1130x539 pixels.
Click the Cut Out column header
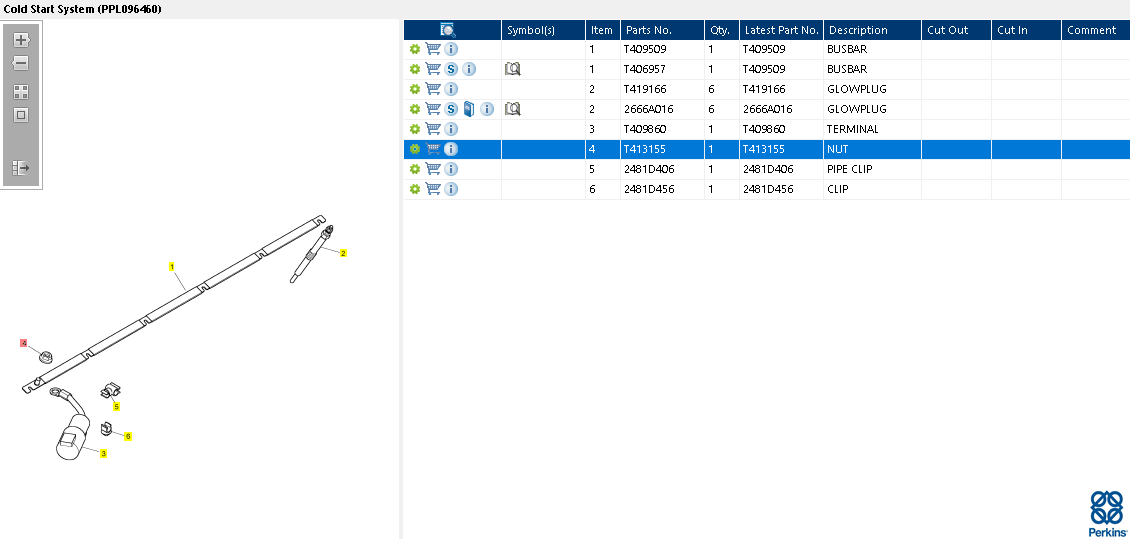click(x=957, y=30)
